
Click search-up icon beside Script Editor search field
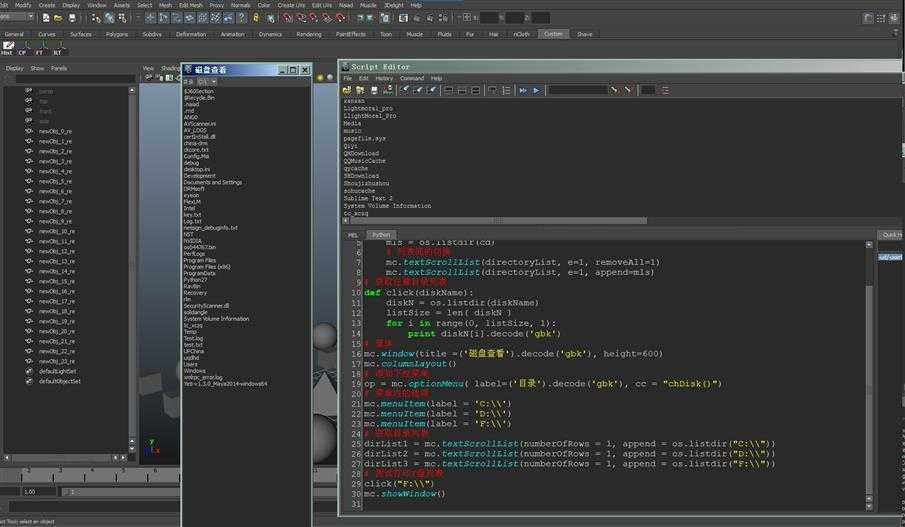pos(628,90)
